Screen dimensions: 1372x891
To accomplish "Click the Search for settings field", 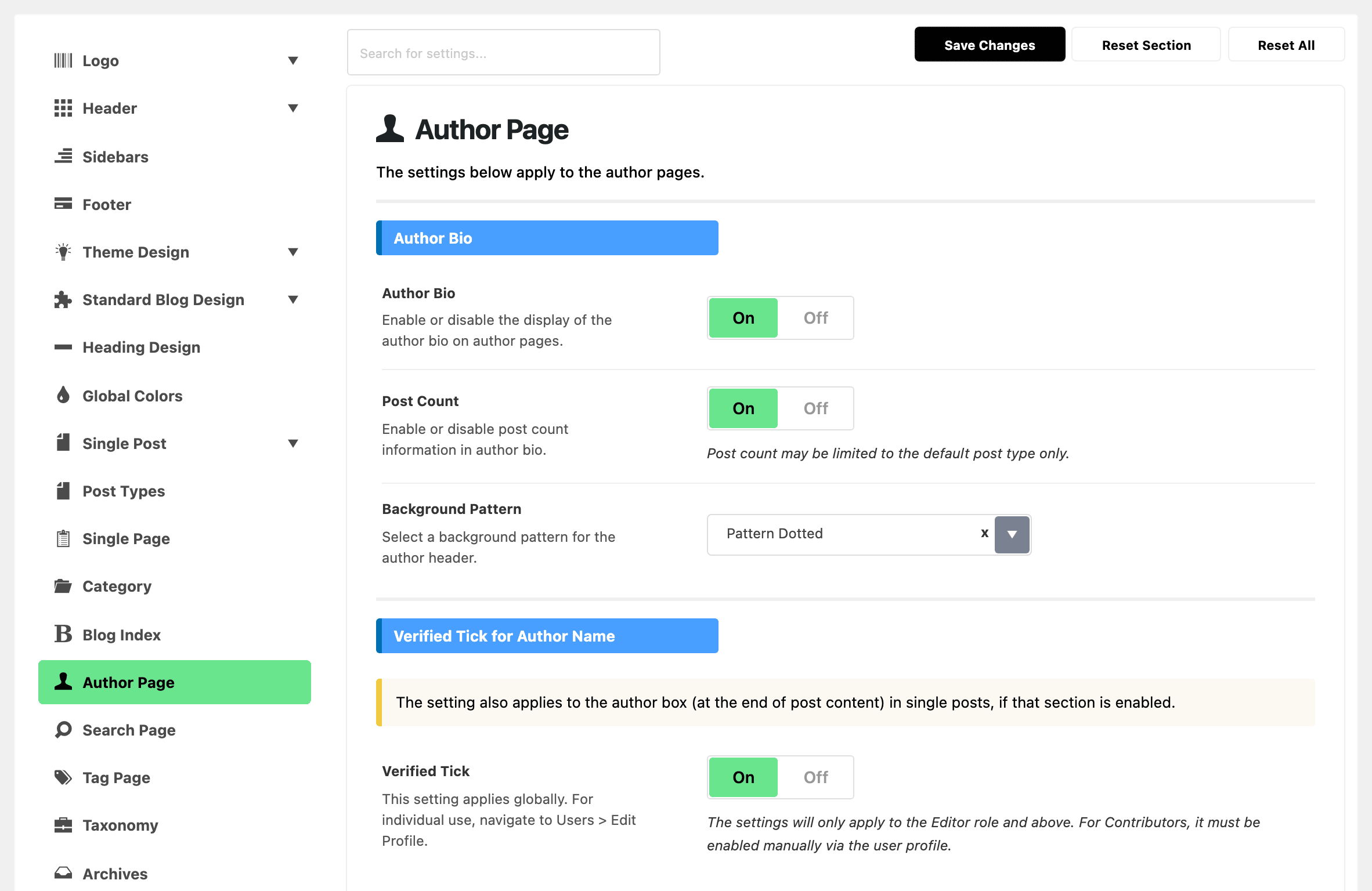I will [504, 52].
